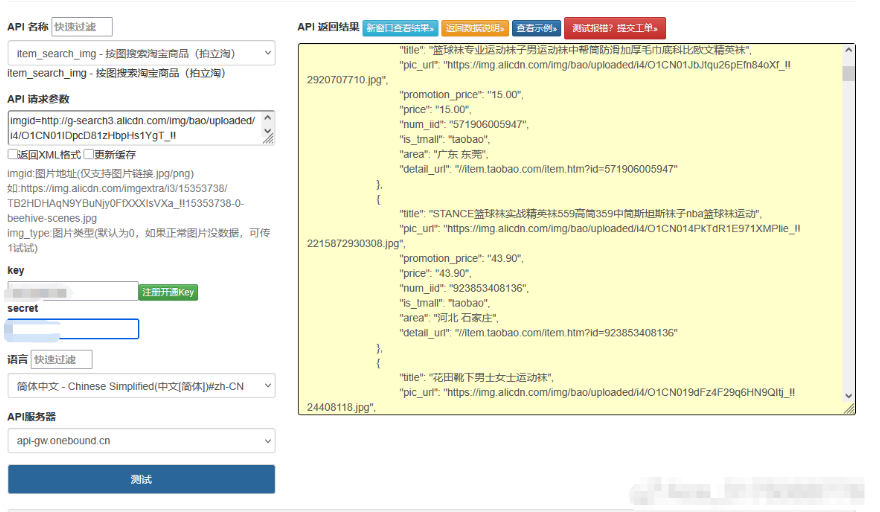This screenshot has width=880, height=512.
Task: Open the 简体中文 language dropdown
Action: pos(141,386)
